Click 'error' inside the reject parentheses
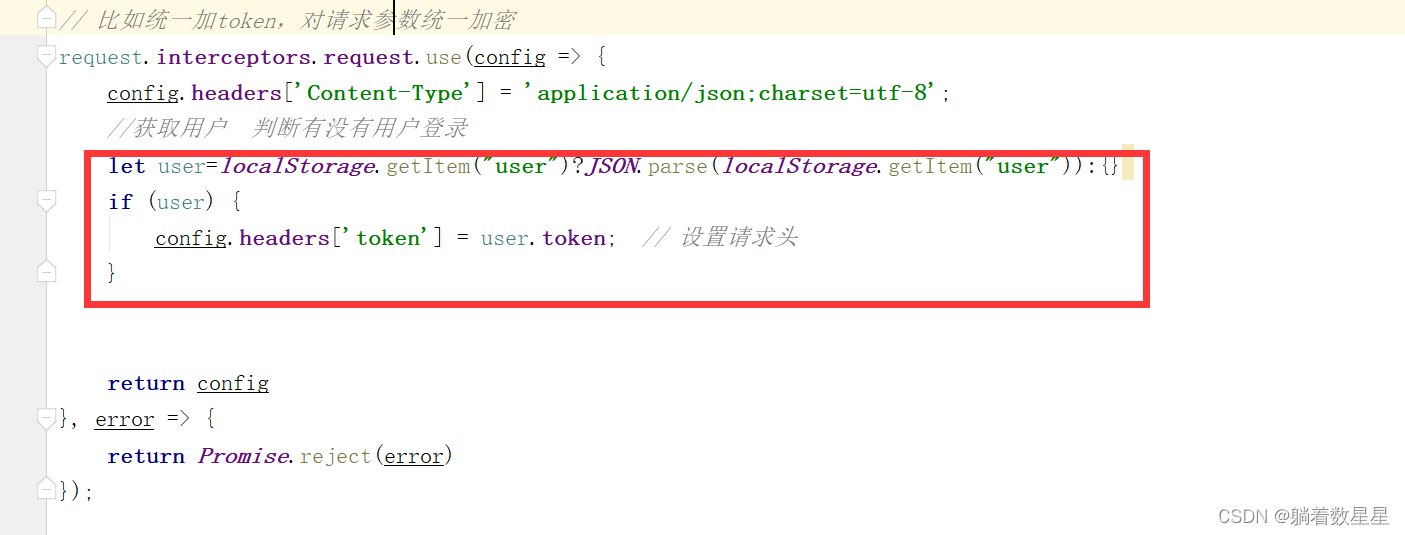The height and width of the screenshot is (535, 1405). point(414,456)
